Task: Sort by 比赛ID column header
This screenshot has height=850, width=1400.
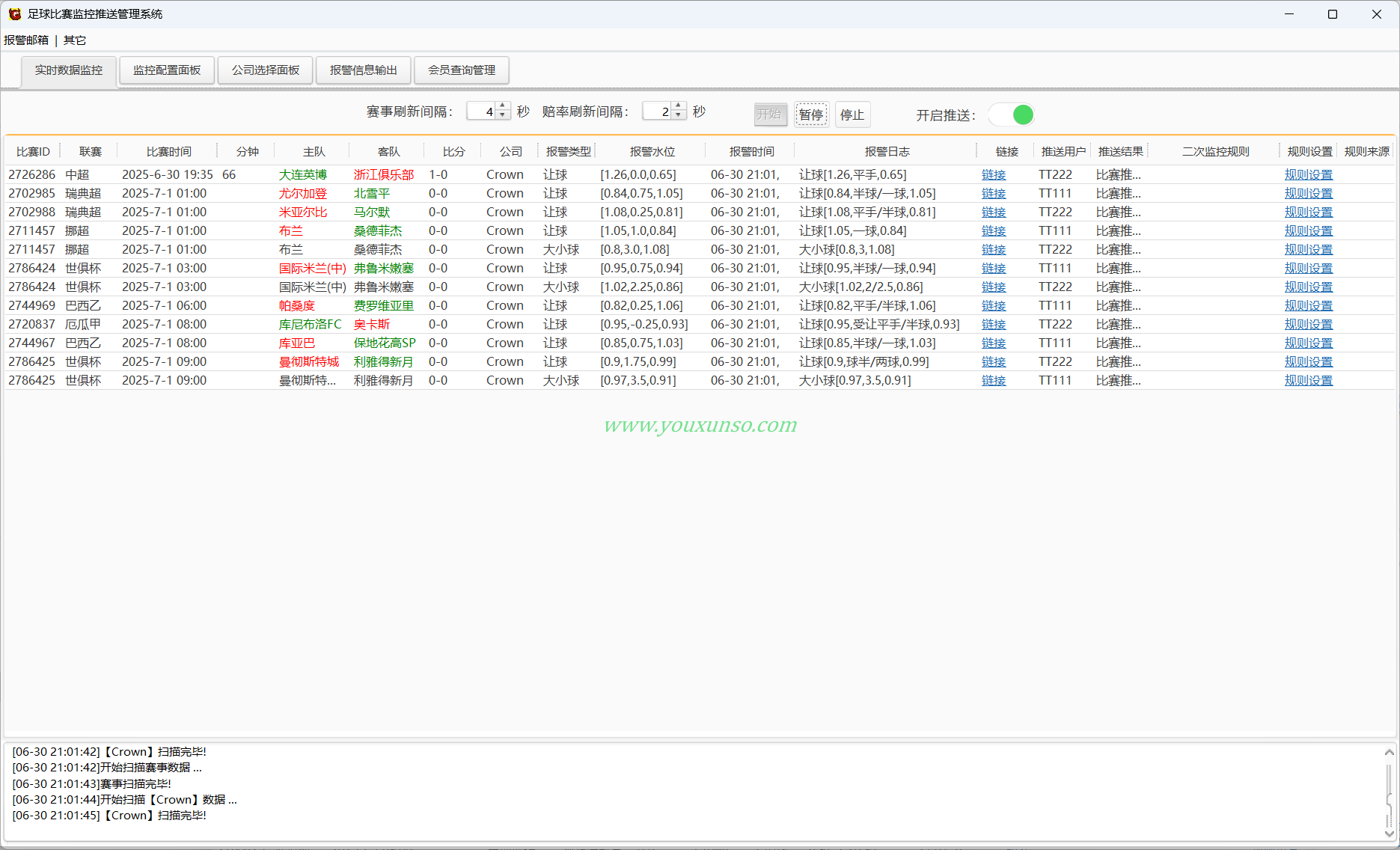Action: [33, 152]
